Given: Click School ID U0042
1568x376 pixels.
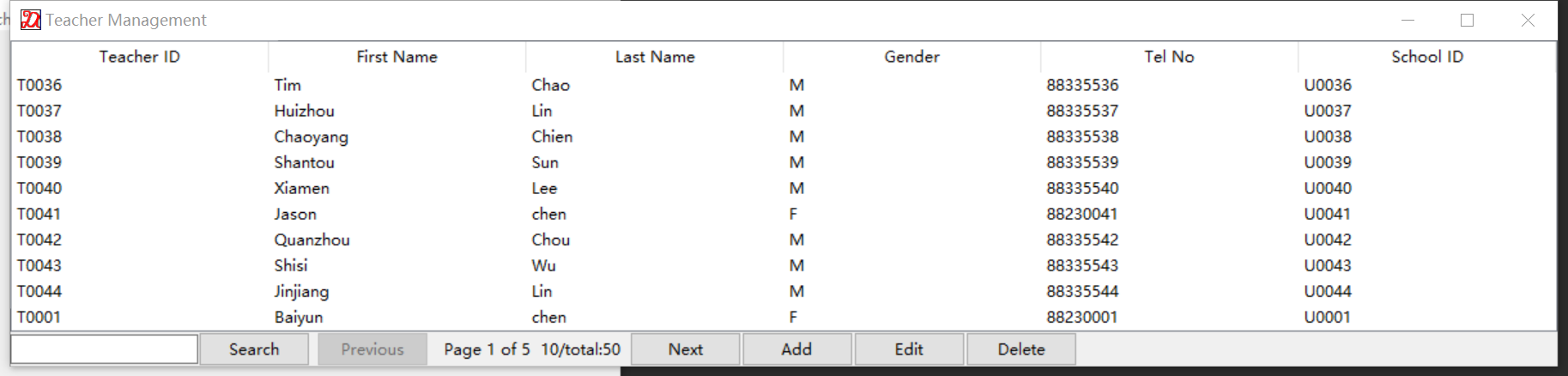Looking at the screenshot, I should point(1328,240).
